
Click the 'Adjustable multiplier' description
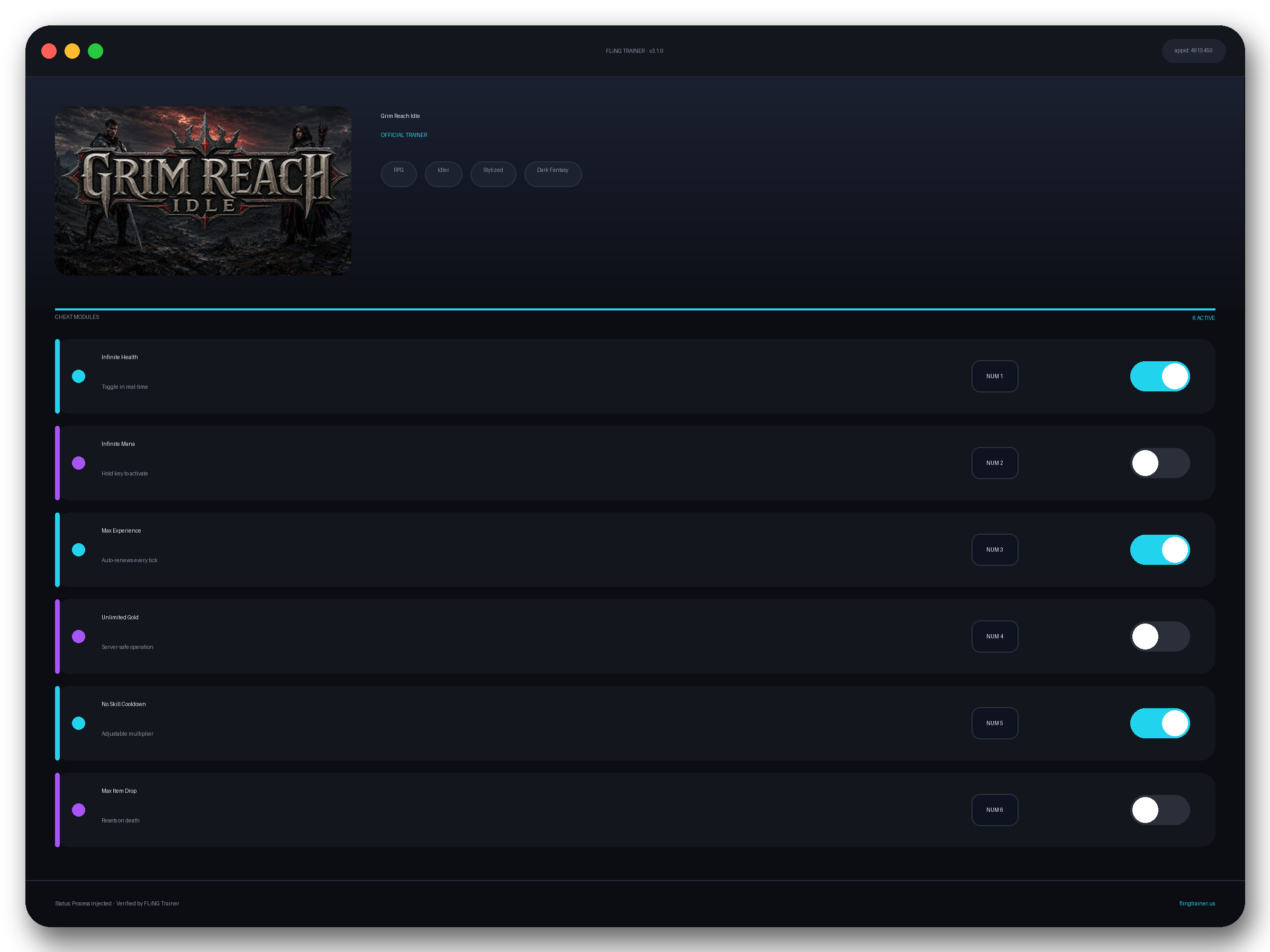coord(128,734)
